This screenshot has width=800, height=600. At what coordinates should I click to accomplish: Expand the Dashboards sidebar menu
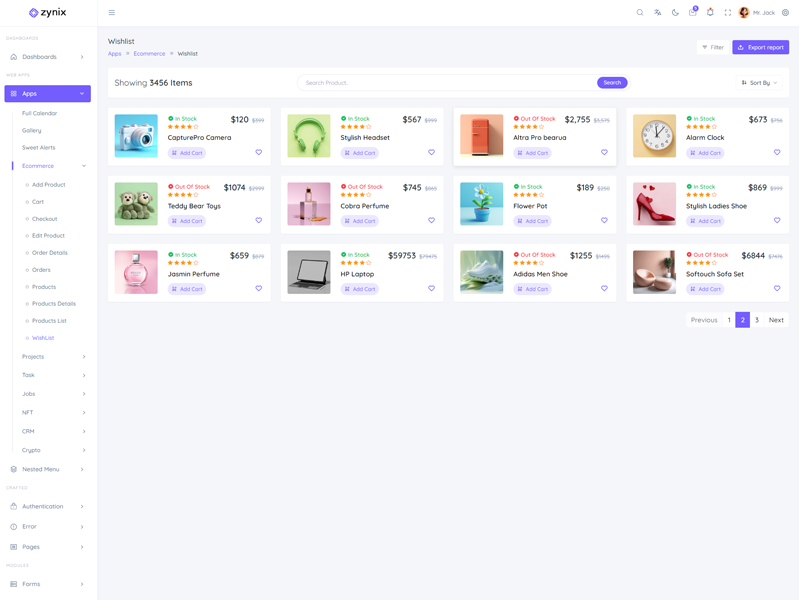(x=47, y=57)
